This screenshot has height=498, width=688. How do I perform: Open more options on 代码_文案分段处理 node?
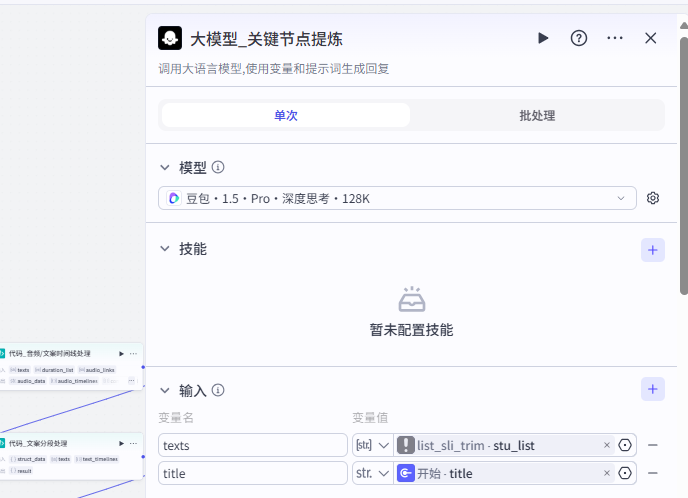(133, 444)
